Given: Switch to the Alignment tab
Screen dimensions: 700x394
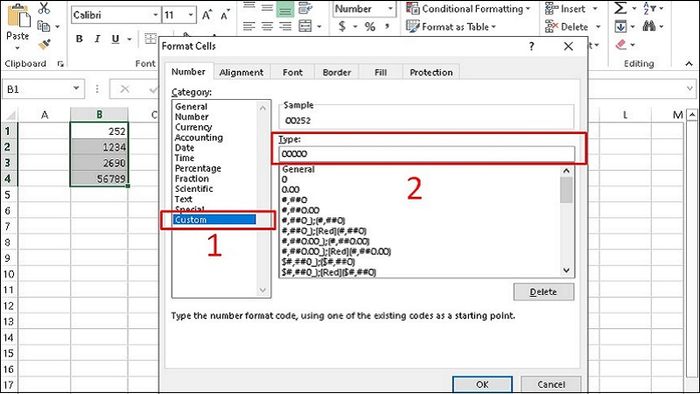Looking at the screenshot, I should click(x=242, y=72).
